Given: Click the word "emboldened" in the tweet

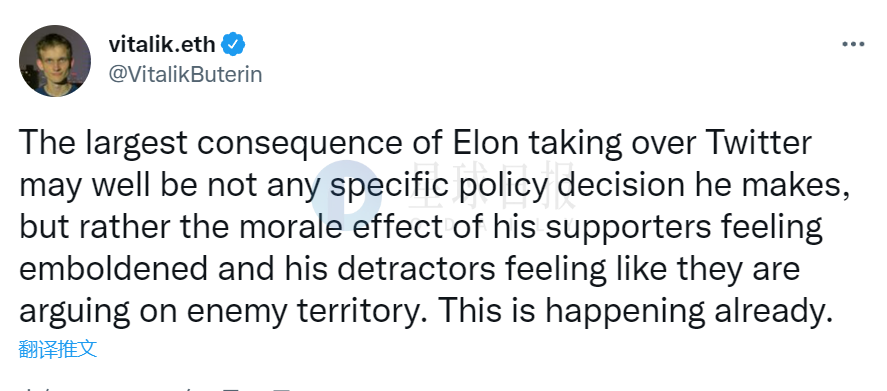Looking at the screenshot, I should [114, 269].
